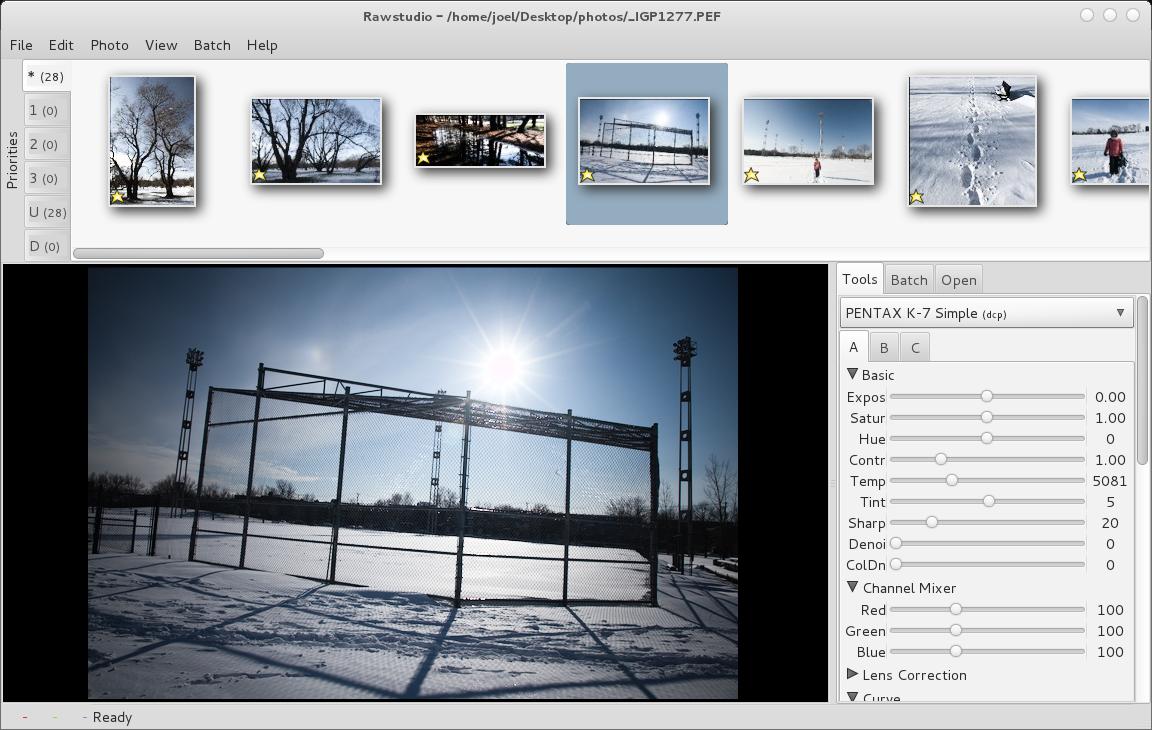This screenshot has width=1152, height=730.
Task: Select priority 1 tab
Action: click(x=46, y=111)
